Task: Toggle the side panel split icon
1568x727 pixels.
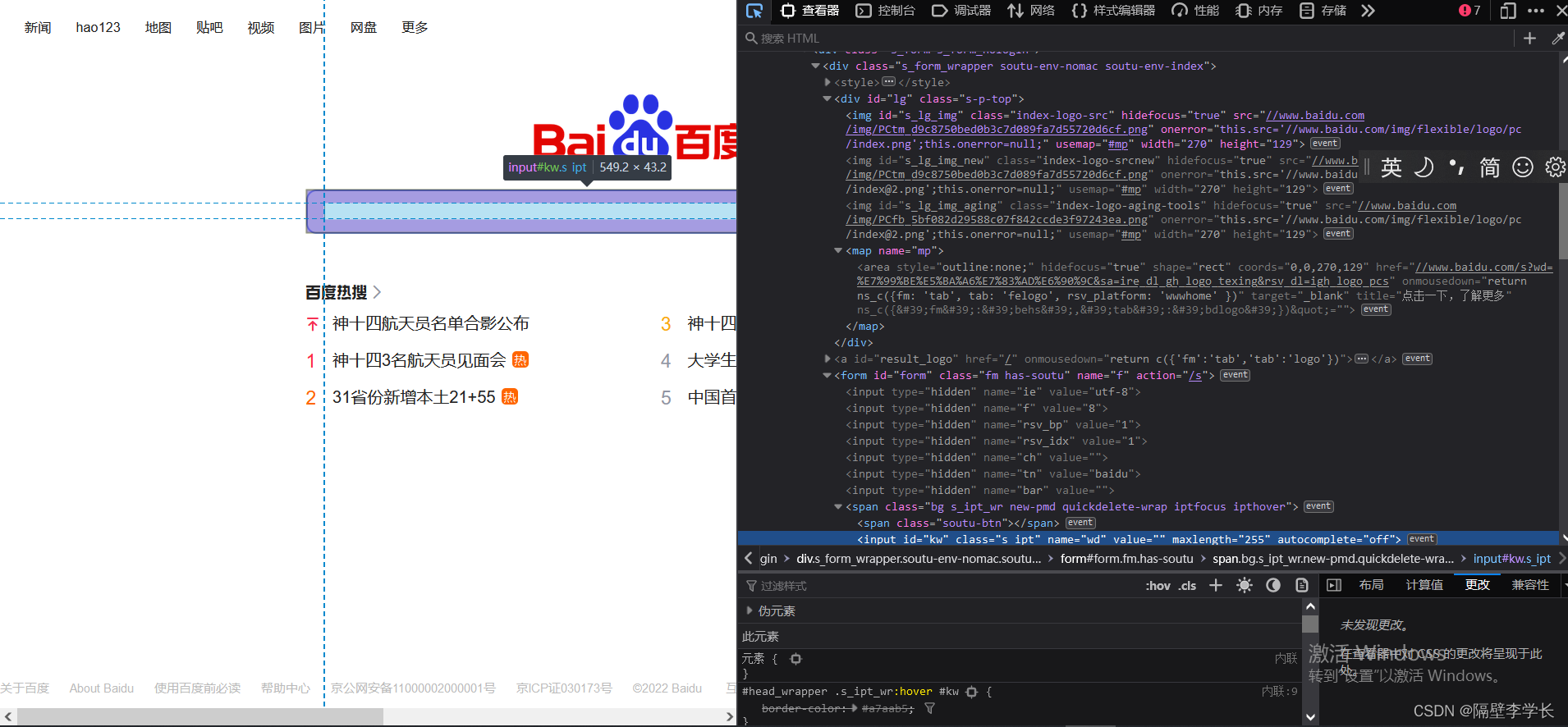Action: coord(1334,585)
